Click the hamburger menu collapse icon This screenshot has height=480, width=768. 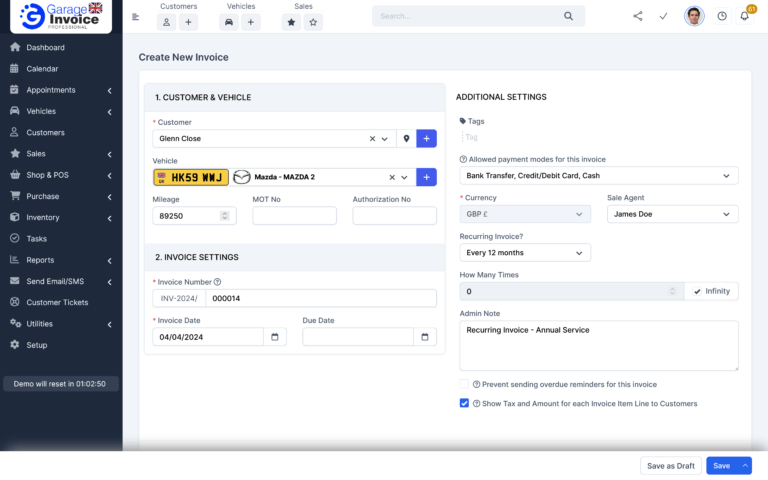click(x=136, y=17)
